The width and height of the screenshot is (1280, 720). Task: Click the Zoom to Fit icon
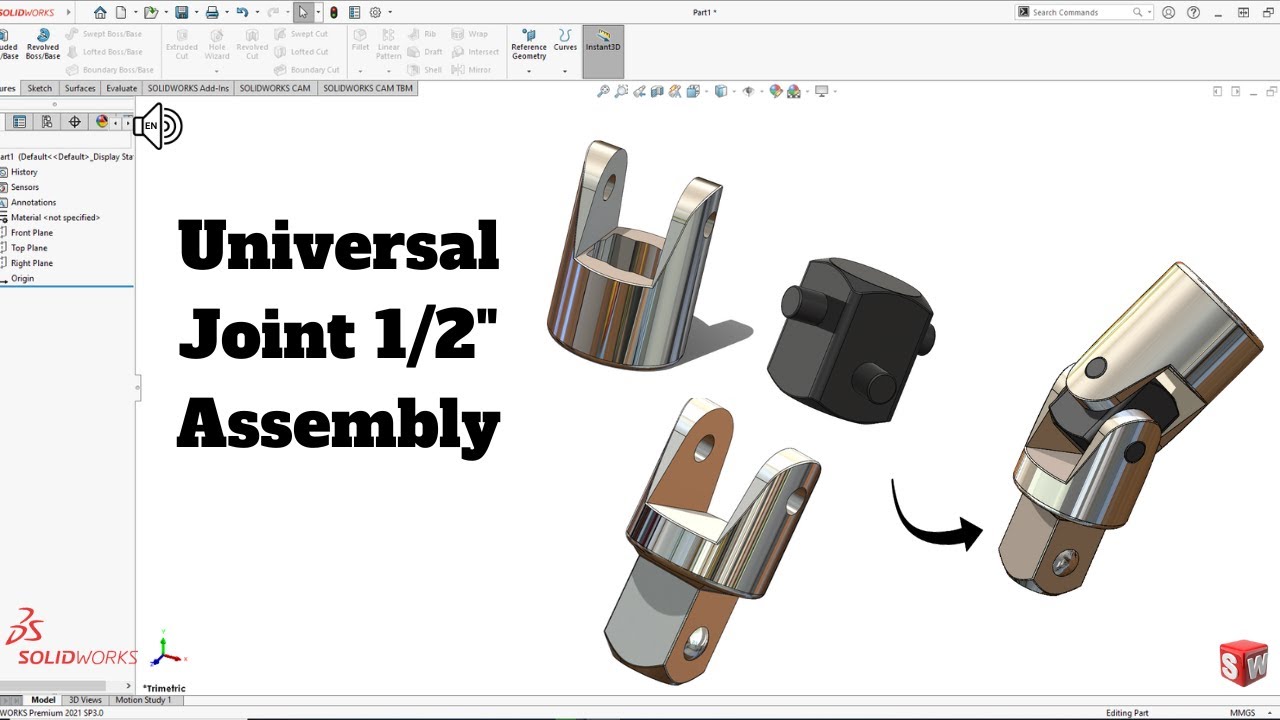pos(603,91)
